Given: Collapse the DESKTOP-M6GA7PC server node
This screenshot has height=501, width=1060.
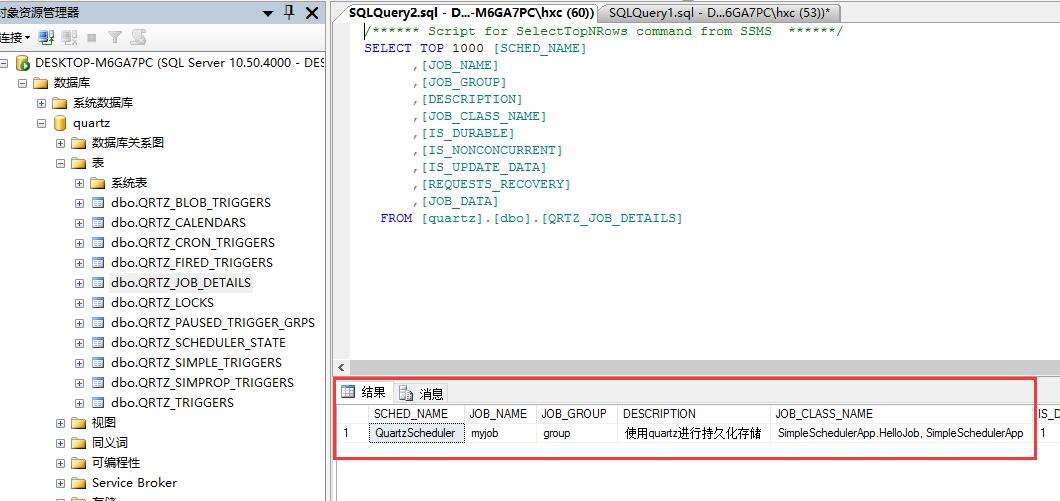Looking at the screenshot, I should pyautogui.click(x=4, y=64).
